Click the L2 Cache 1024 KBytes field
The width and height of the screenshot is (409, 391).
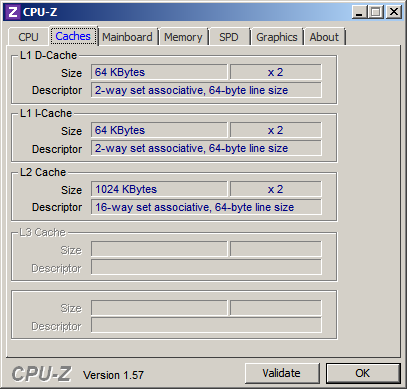pos(159,189)
